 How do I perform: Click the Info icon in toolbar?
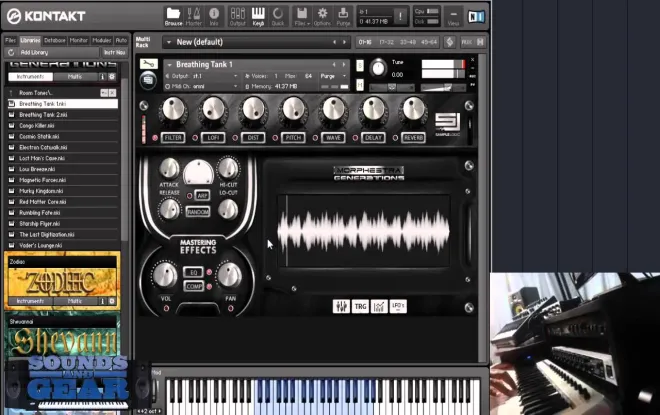click(214, 16)
